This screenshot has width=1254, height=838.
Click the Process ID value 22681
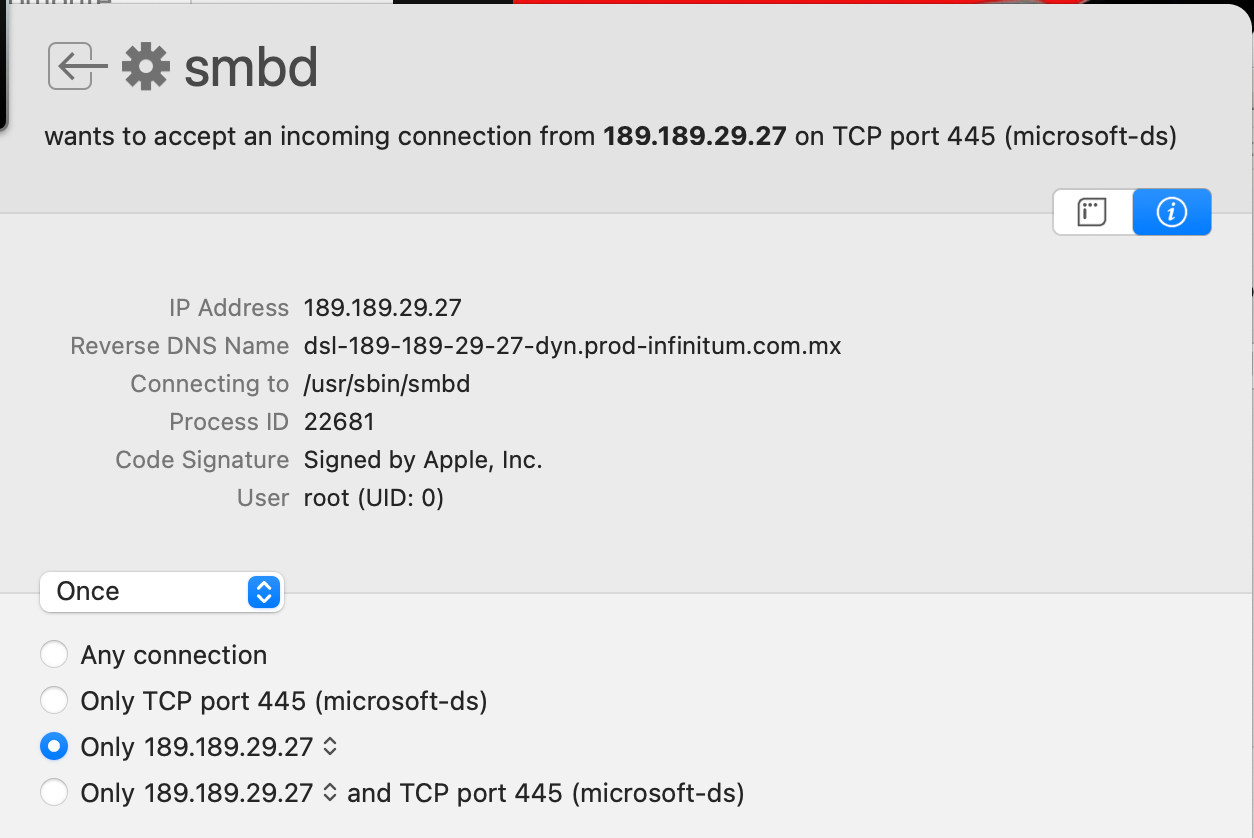click(339, 422)
